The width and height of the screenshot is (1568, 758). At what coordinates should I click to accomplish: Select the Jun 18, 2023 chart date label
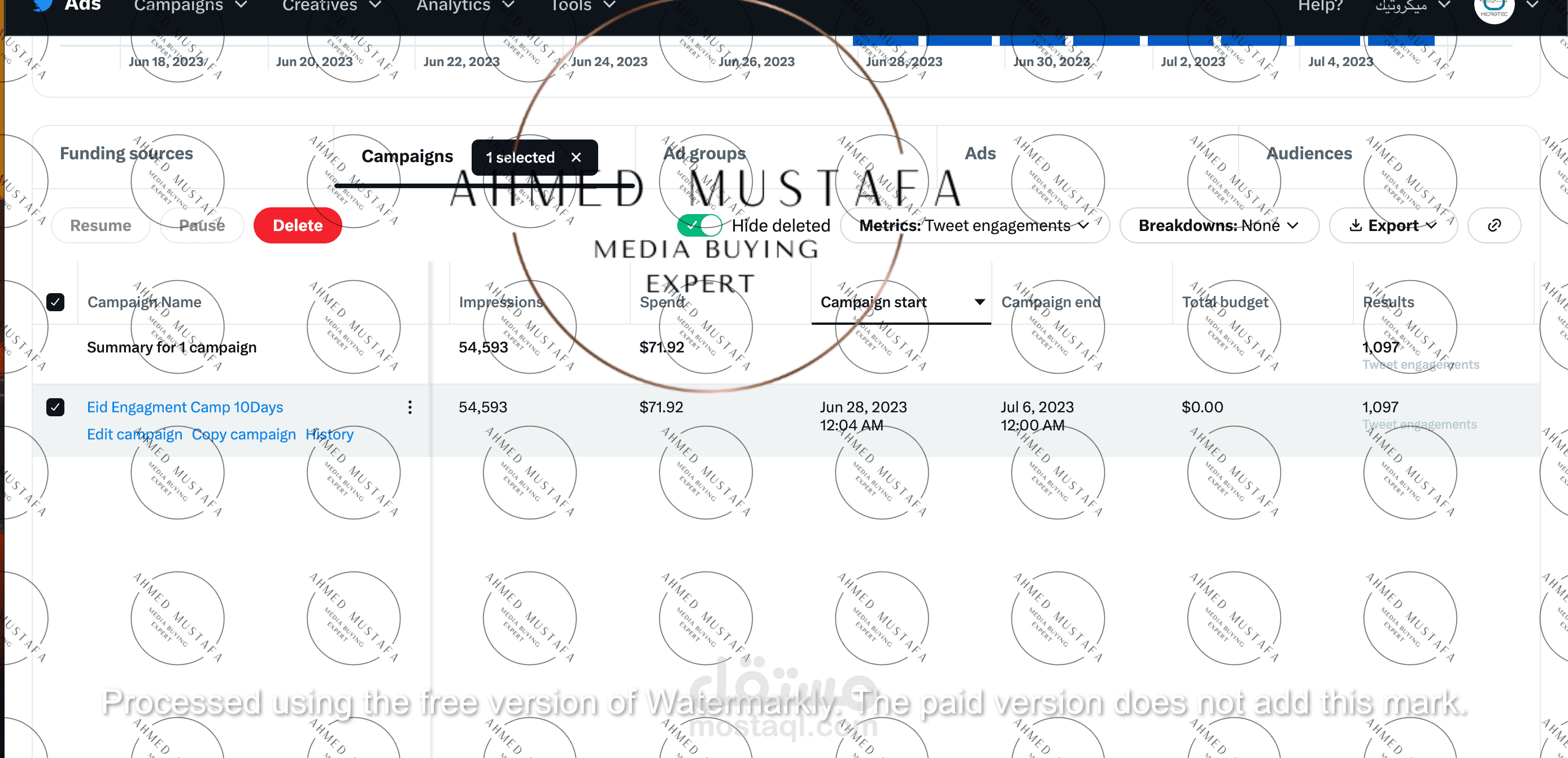(x=165, y=62)
